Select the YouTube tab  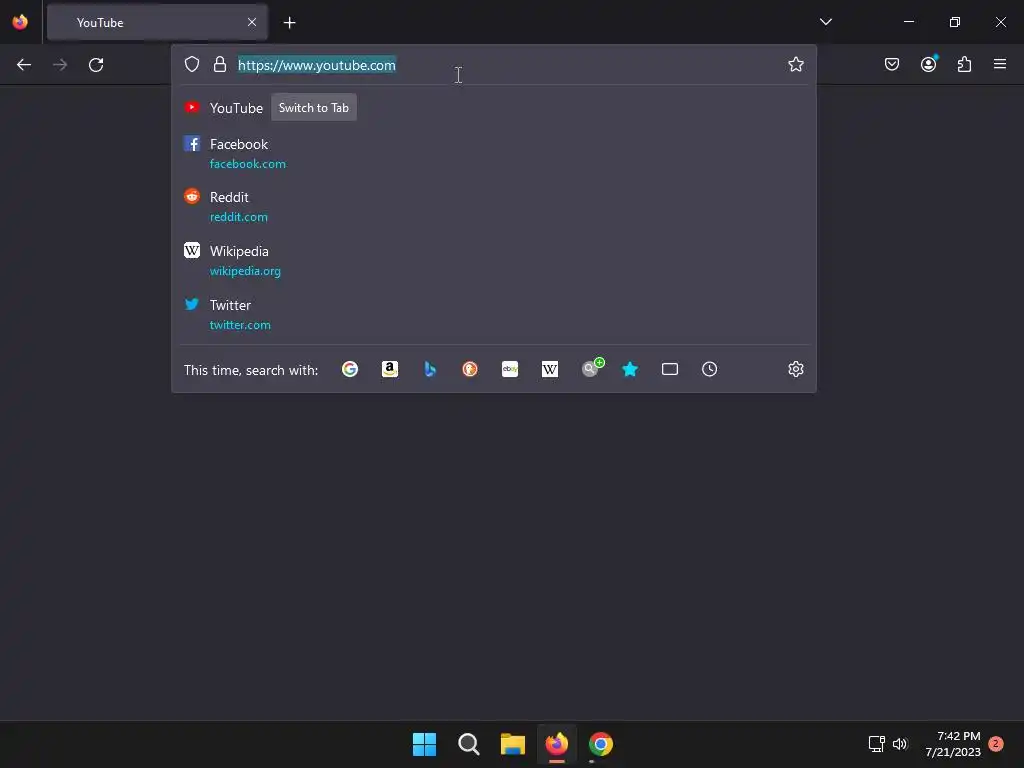(x=157, y=22)
